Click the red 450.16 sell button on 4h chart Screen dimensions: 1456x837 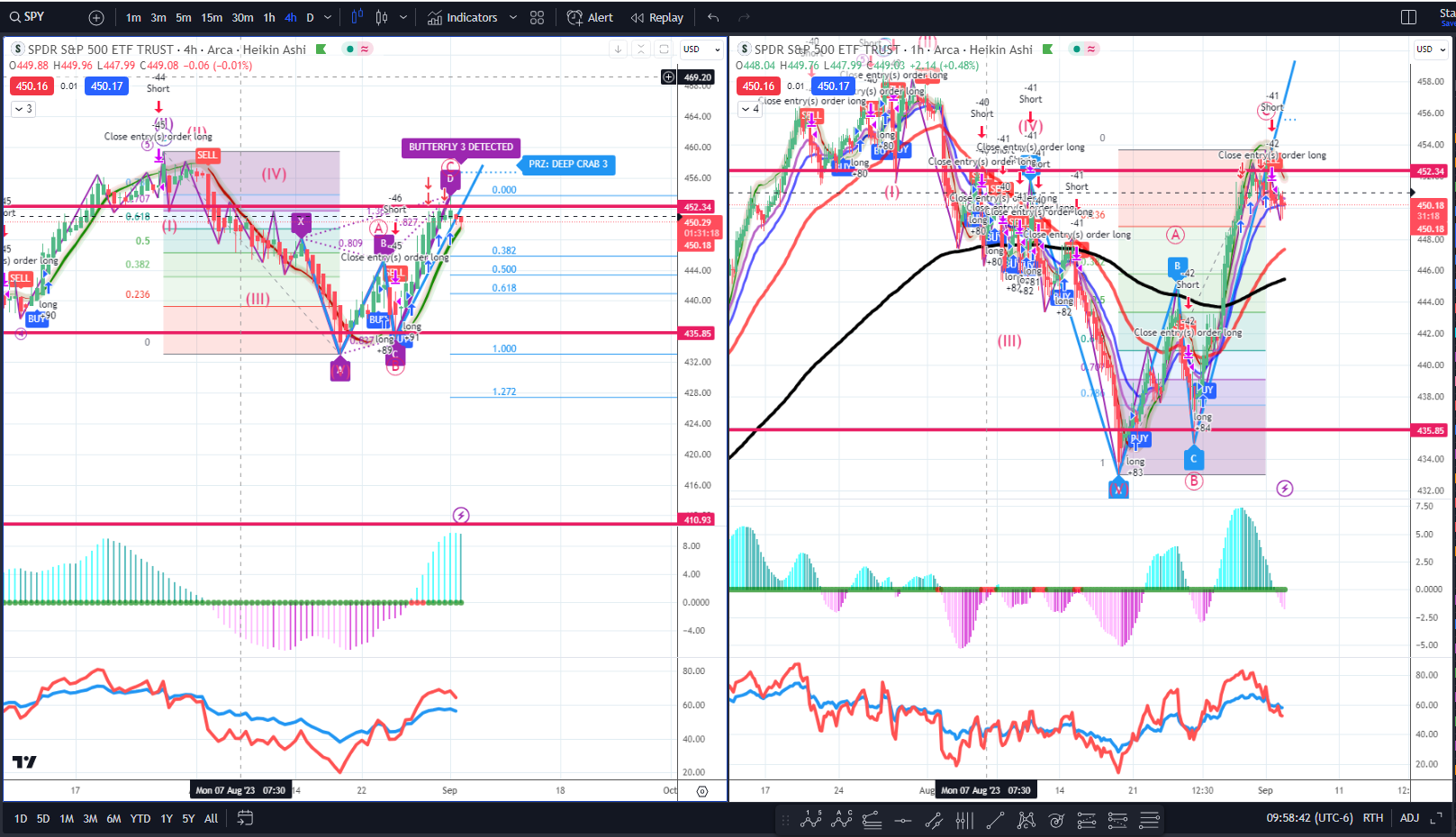[x=32, y=86]
